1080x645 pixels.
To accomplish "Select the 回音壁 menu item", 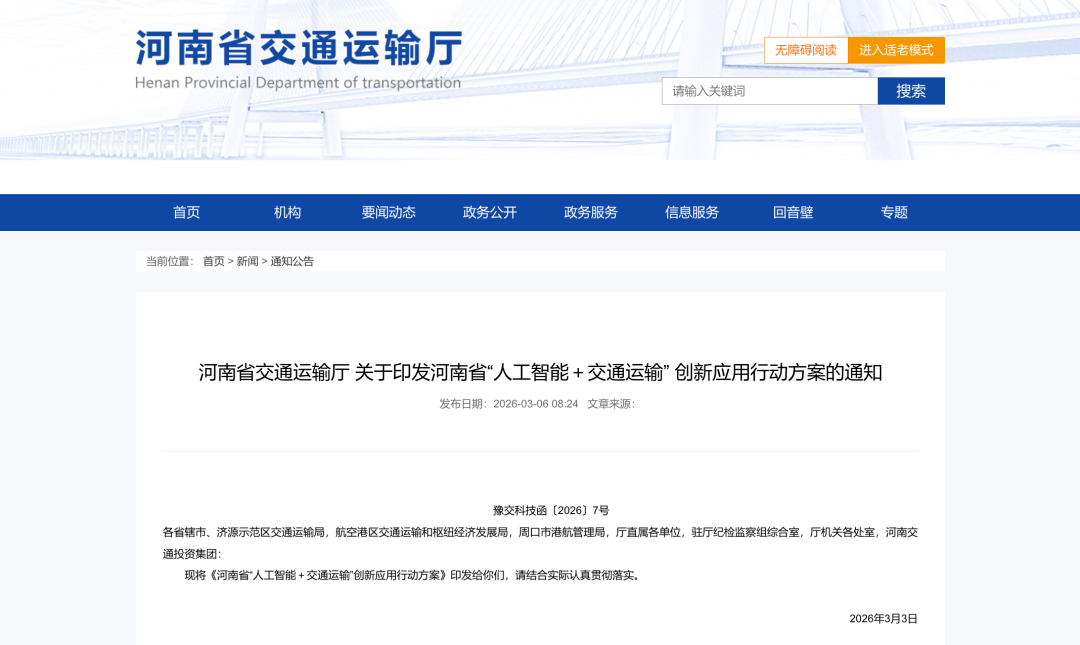I will pos(793,212).
